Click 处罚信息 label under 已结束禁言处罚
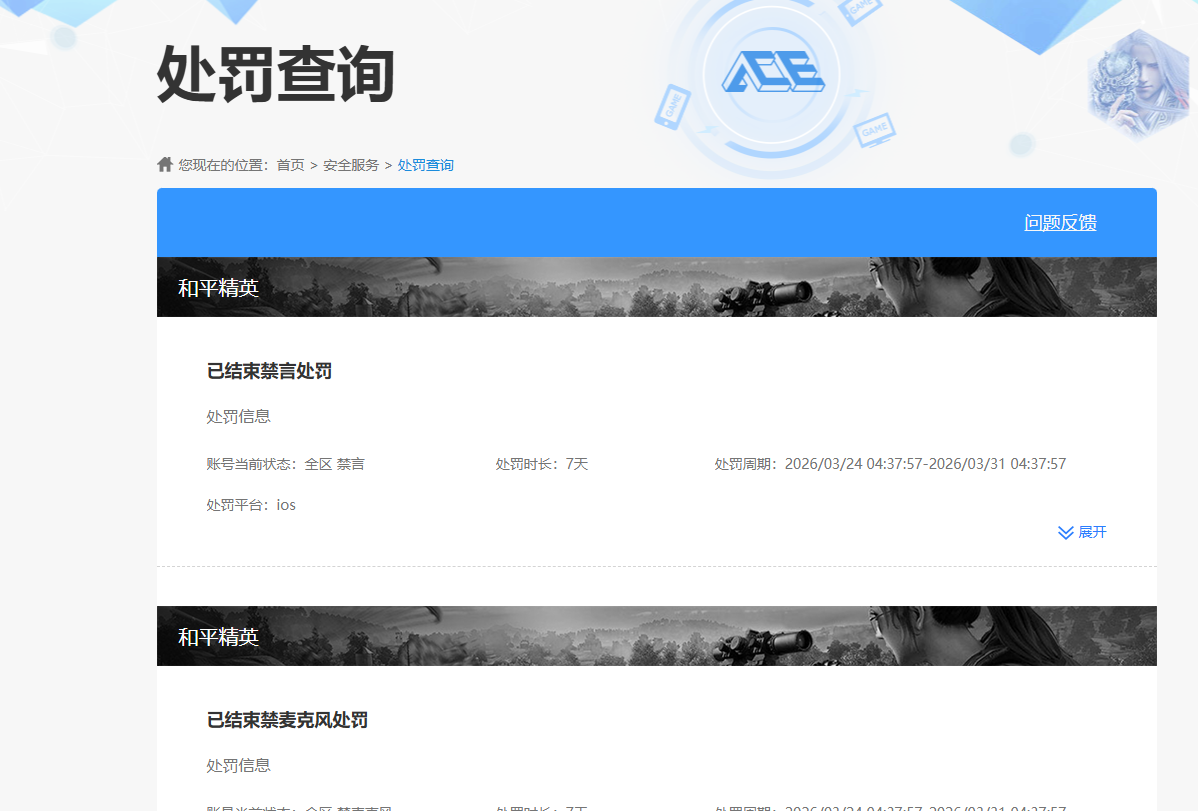Image resolution: width=1198 pixels, height=811 pixels. pyautogui.click(x=238, y=417)
